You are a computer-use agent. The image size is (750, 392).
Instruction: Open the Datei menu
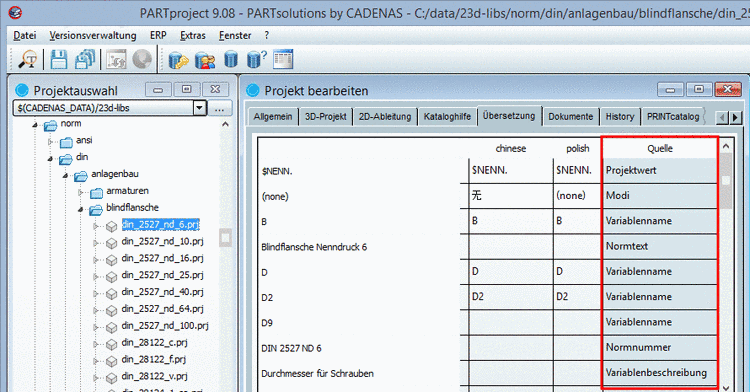pos(25,35)
